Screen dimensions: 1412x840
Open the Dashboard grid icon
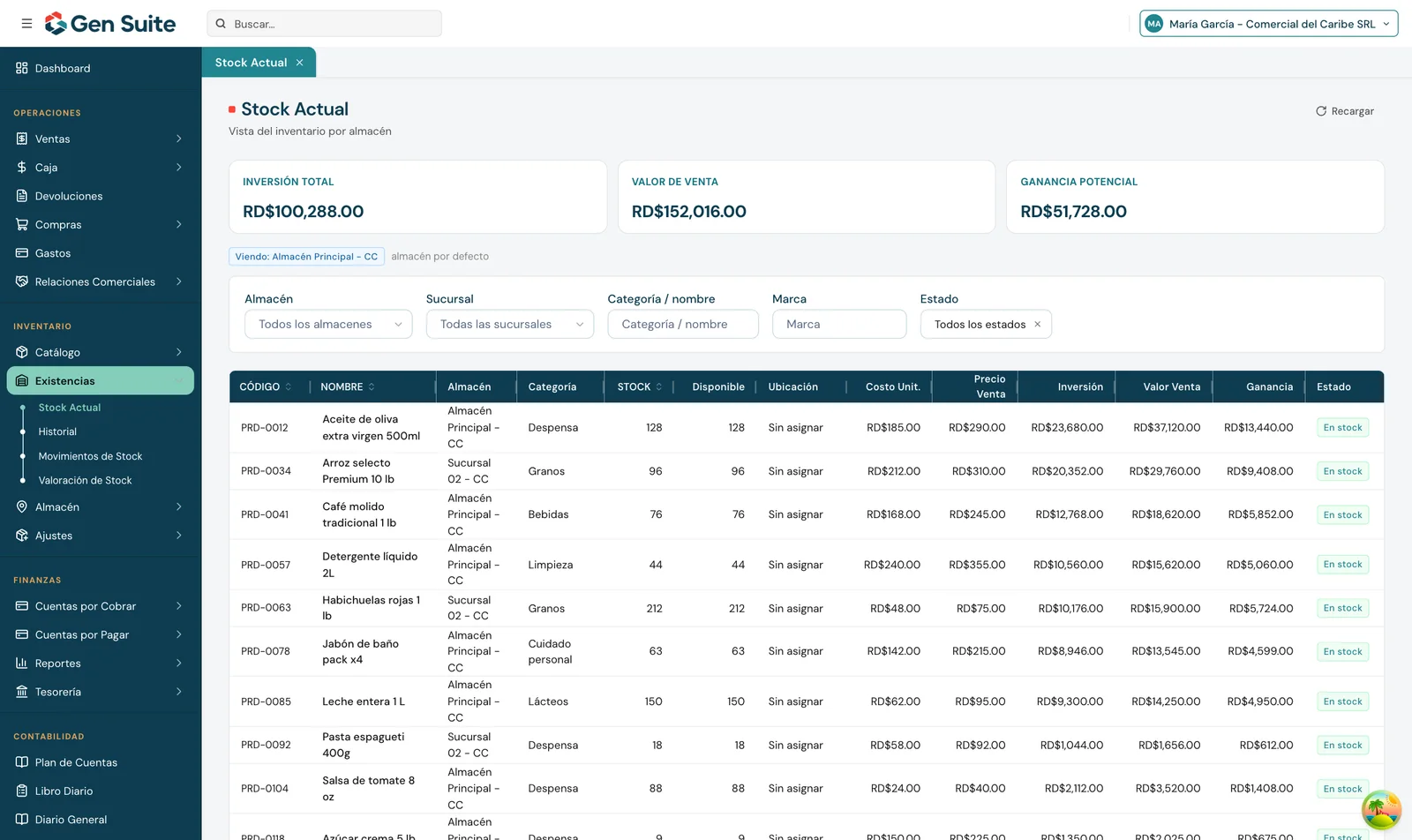(x=22, y=68)
